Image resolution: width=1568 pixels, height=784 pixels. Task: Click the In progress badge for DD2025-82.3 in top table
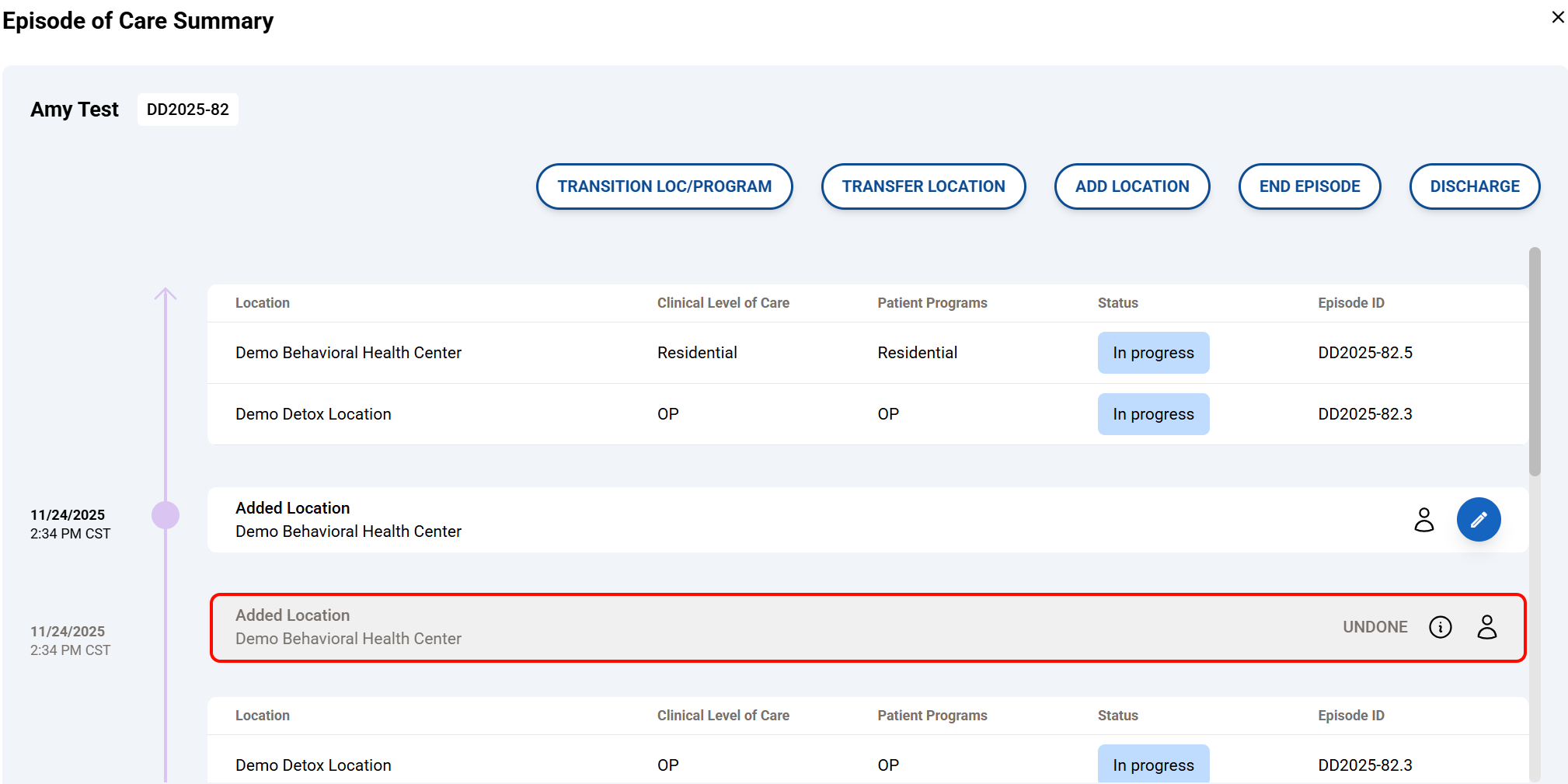coord(1152,414)
